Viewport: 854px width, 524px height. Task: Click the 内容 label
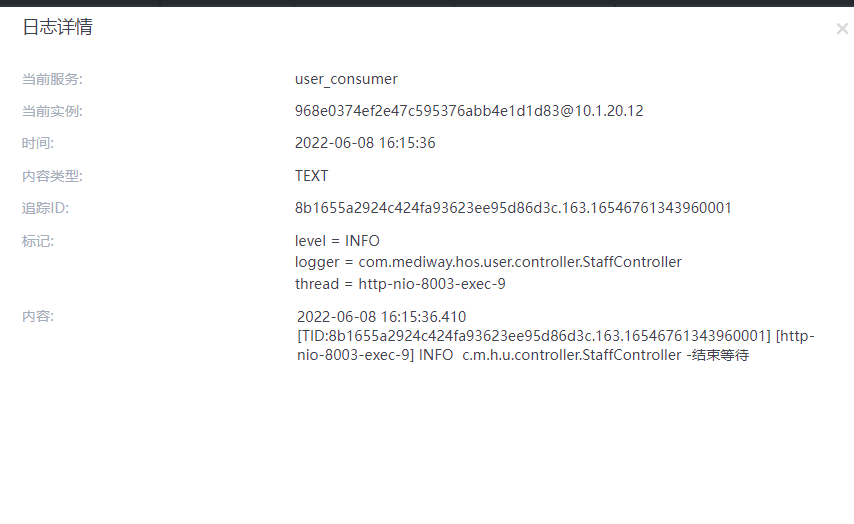pyautogui.click(x=38, y=316)
